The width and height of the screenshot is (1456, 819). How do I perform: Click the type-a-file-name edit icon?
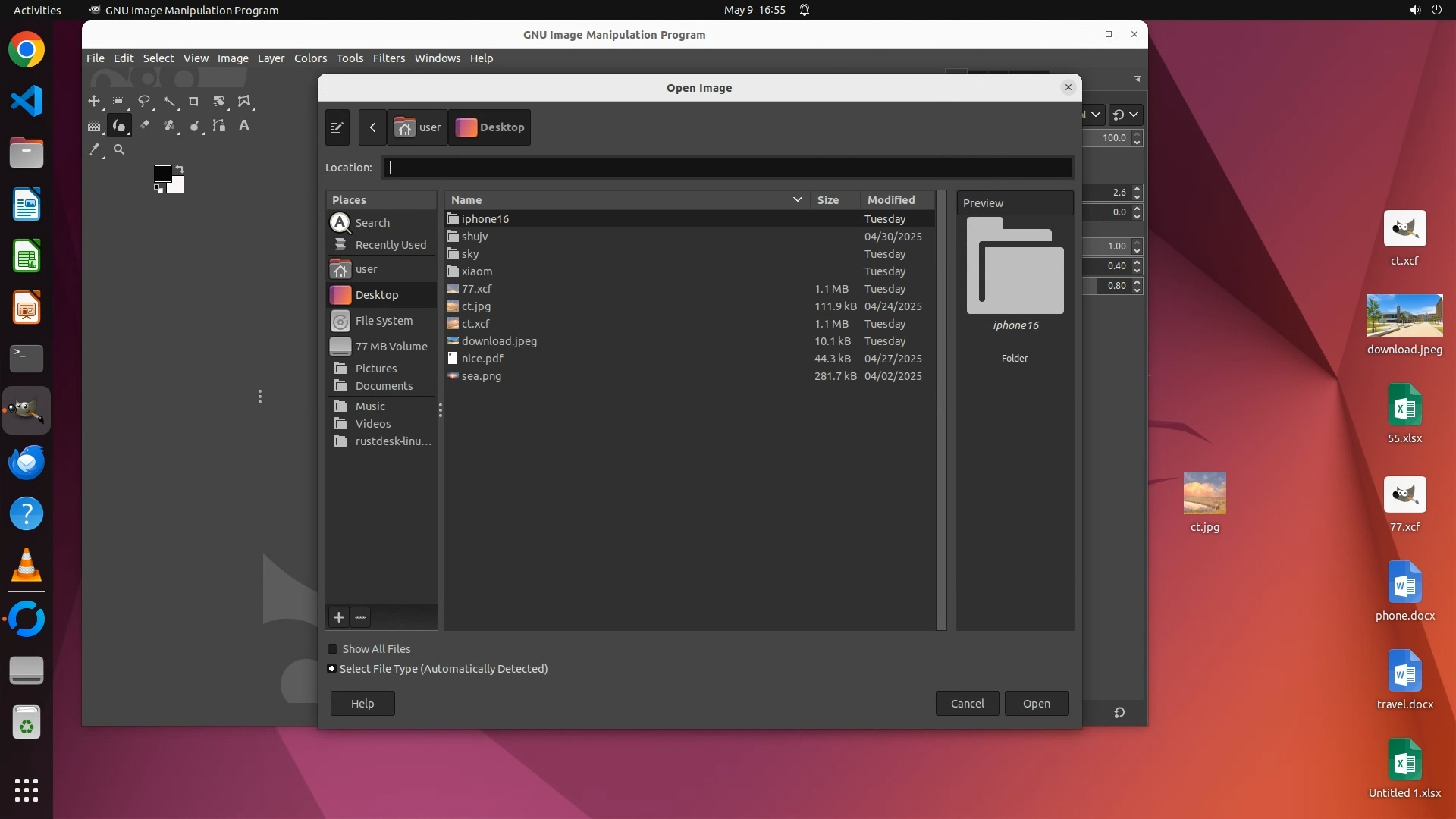click(x=337, y=127)
